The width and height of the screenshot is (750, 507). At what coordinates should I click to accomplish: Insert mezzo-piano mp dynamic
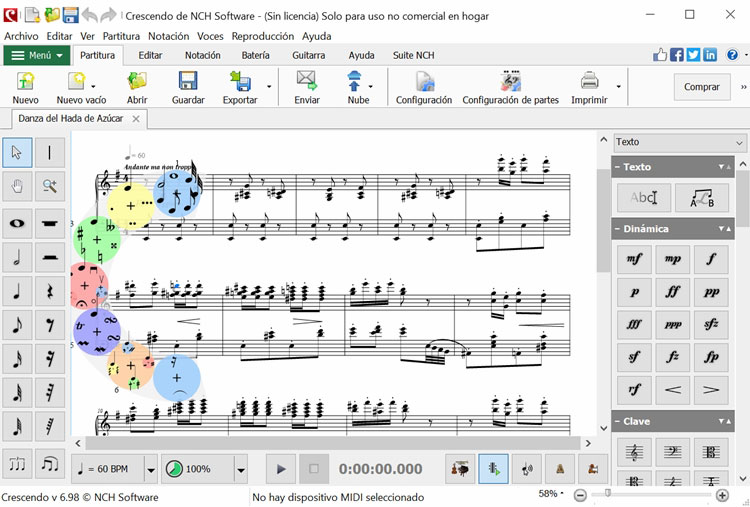point(673,259)
